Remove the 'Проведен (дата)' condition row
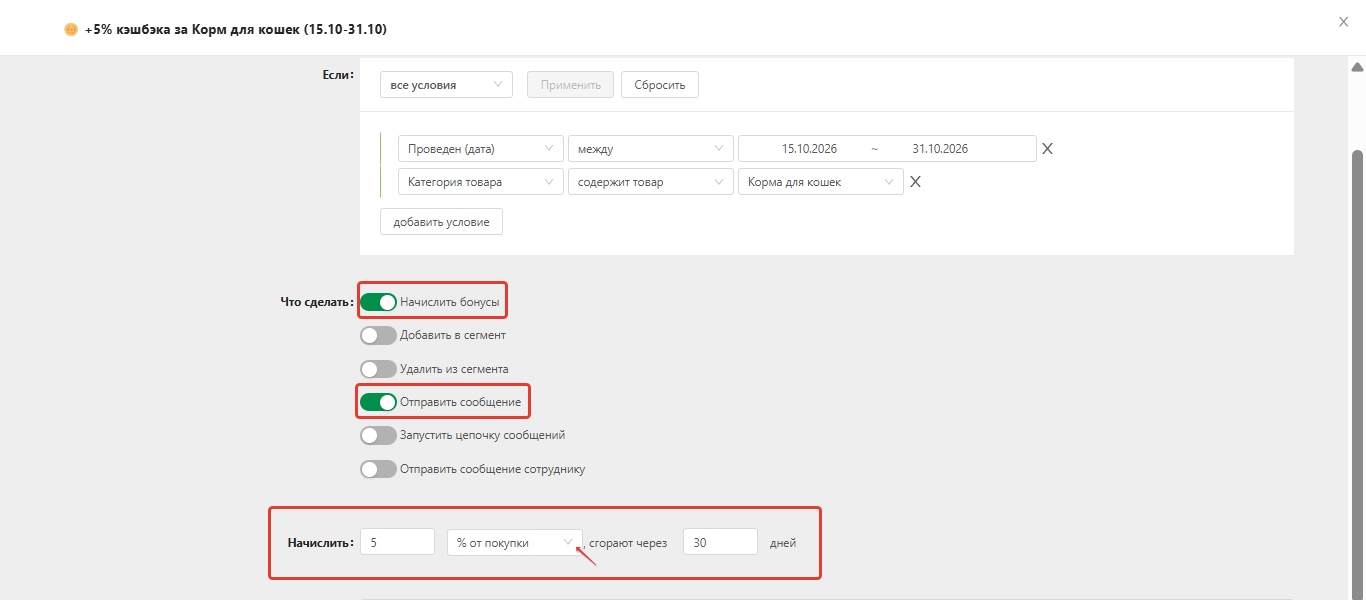The height and width of the screenshot is (600, 1366). click(1047, 149)
